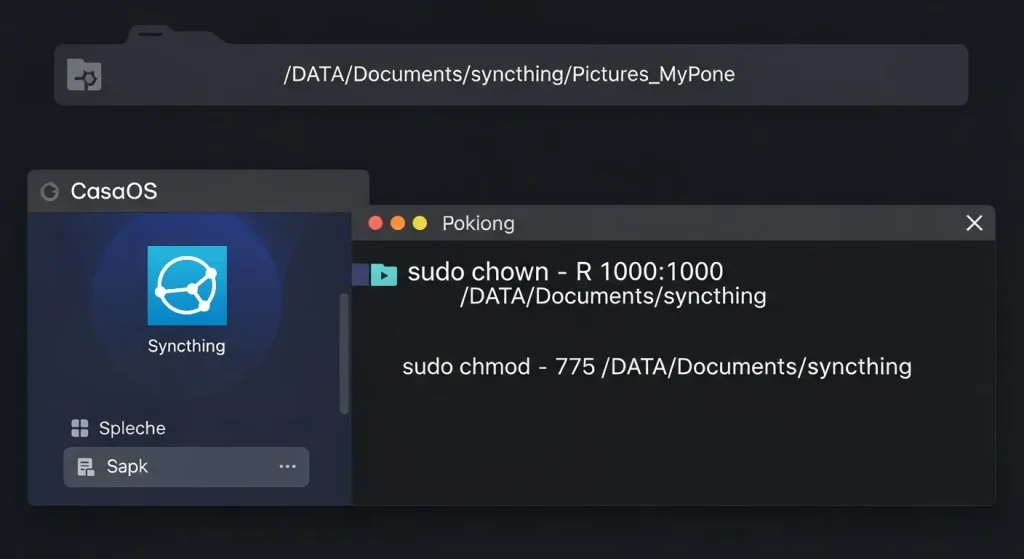Open the three-dot menu on Sapk

[x=288, y=467]
